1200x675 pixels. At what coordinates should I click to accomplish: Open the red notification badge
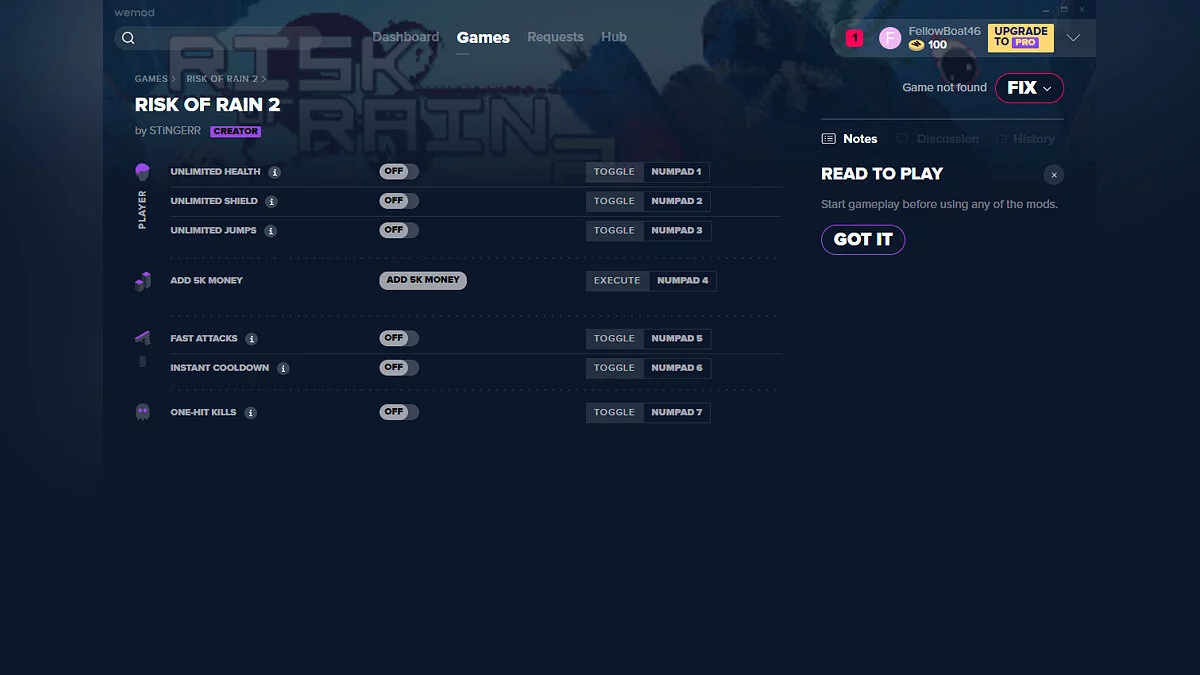[x=854, y=38]
